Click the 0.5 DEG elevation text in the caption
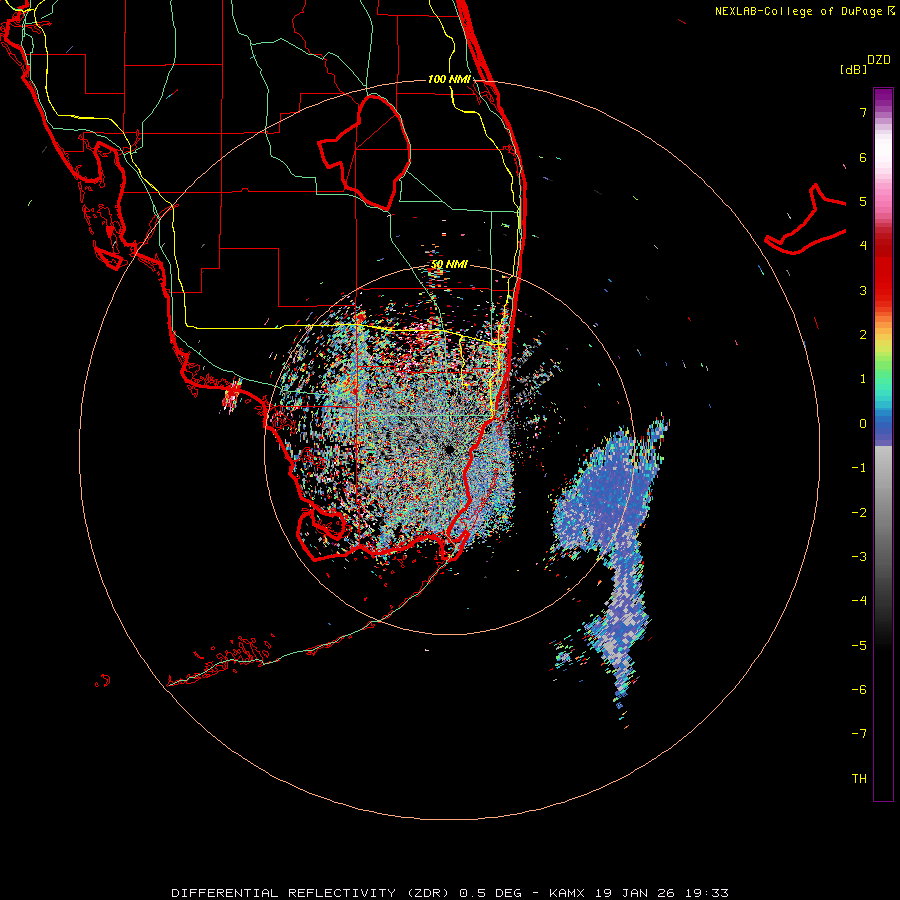Screen dimensions: 900x900 pyautogui.click(x=491, y=893)
